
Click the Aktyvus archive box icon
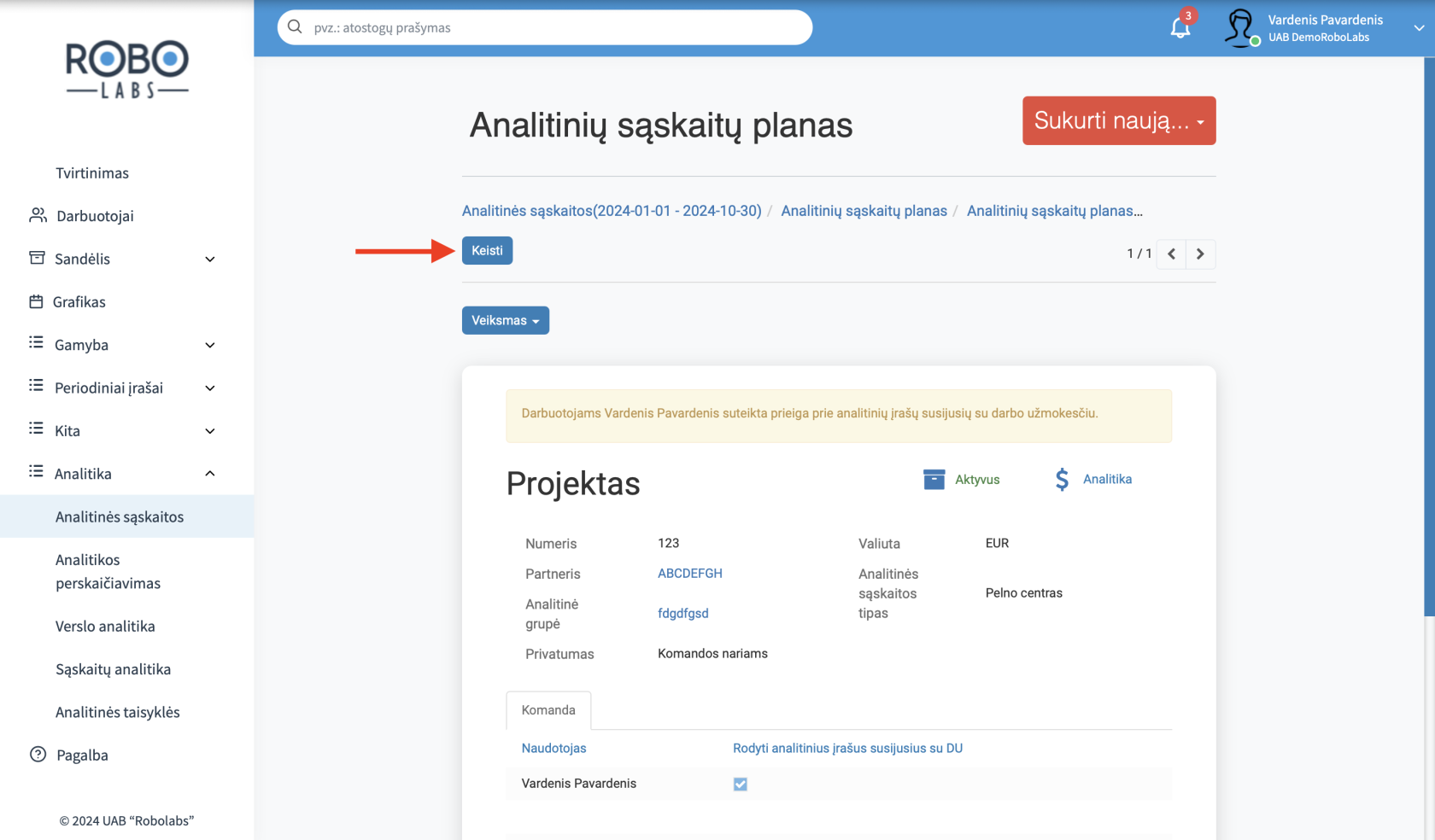pyautogui.click(x=934, y=479)
